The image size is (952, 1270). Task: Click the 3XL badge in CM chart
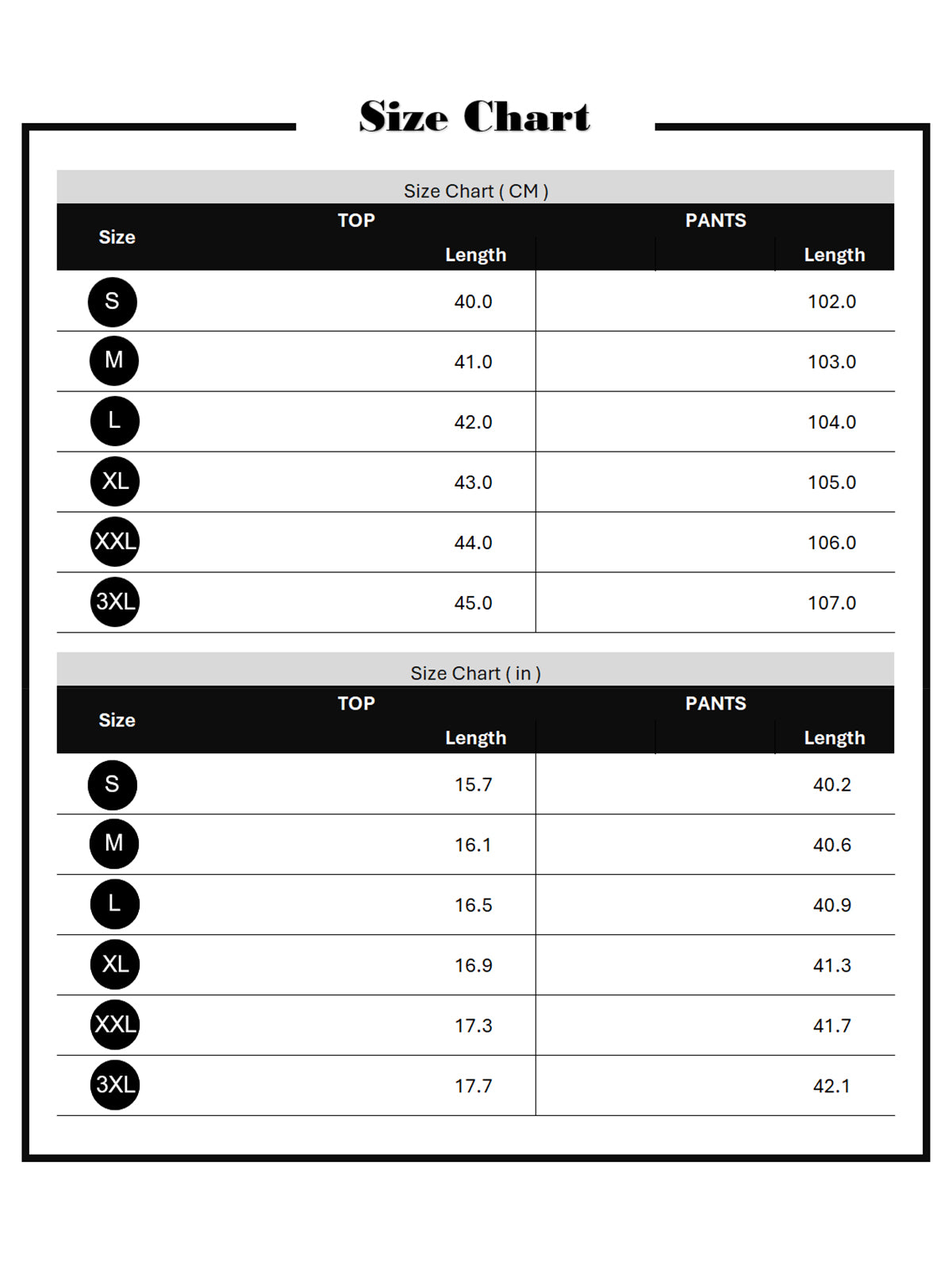[115, 602]
